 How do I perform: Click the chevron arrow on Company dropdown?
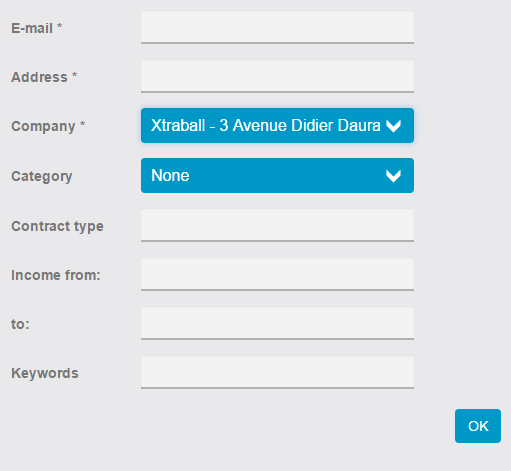[x=393, y=126]
